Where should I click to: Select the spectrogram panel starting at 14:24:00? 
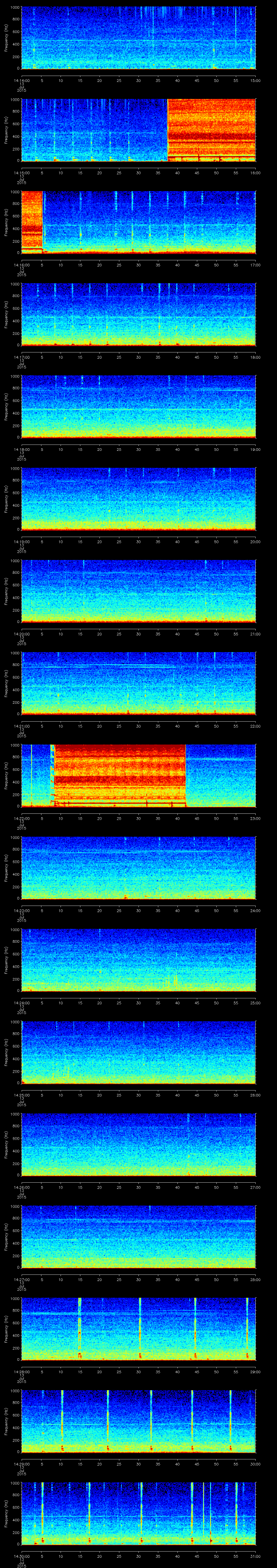pos(138,960)
